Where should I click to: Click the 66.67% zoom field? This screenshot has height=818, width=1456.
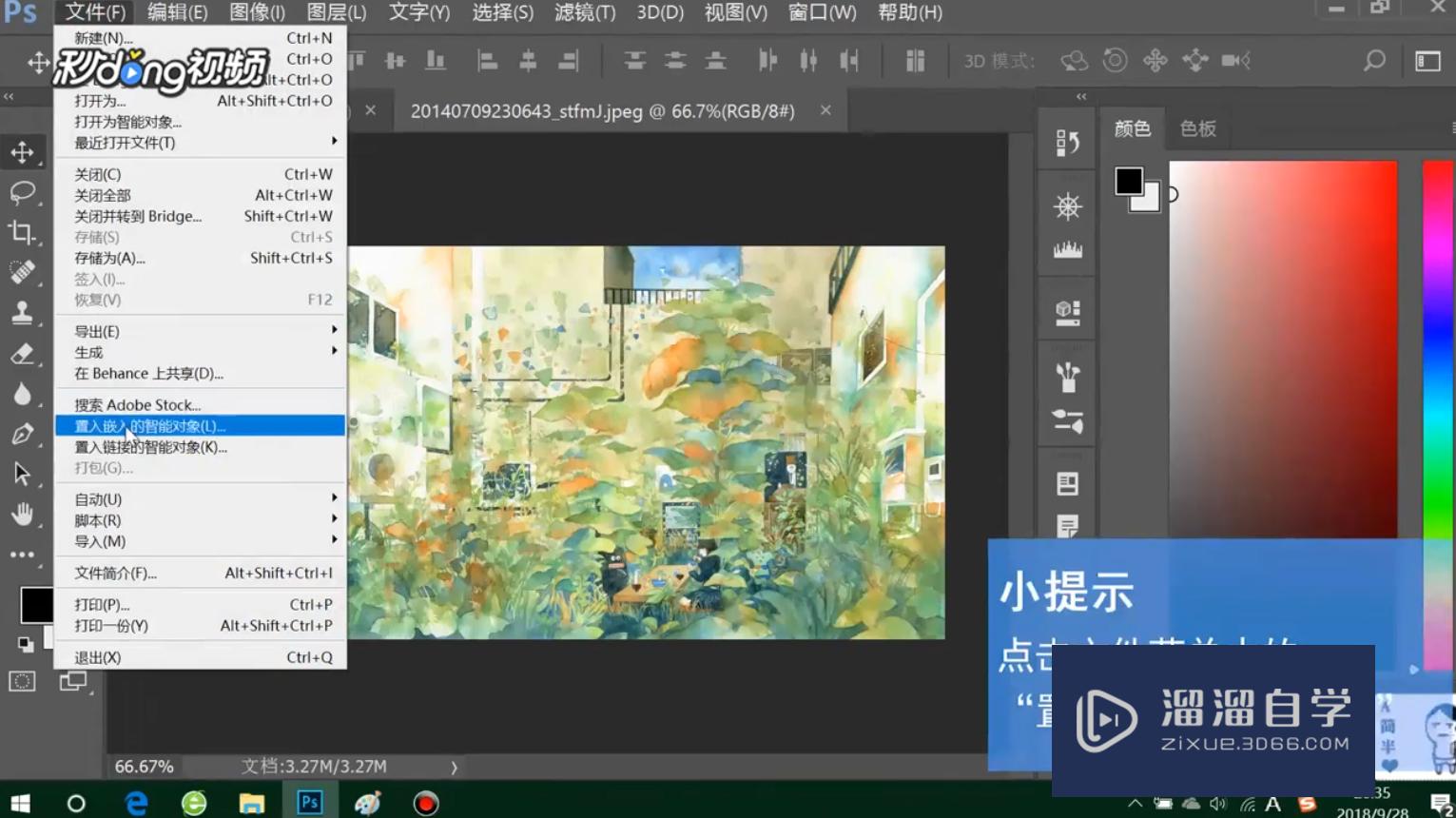point(145,767)
